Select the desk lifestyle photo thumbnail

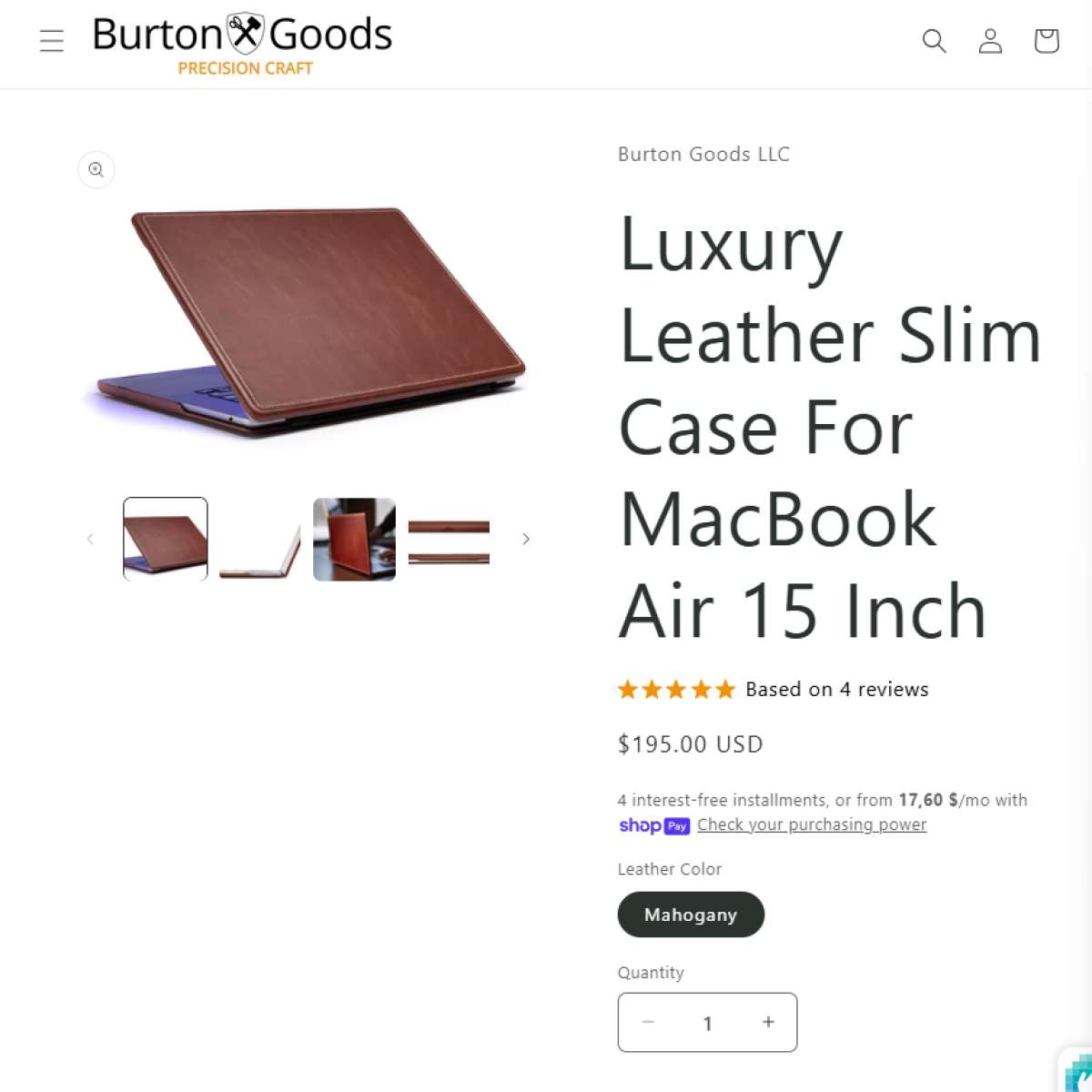click(x=355, y=539)
